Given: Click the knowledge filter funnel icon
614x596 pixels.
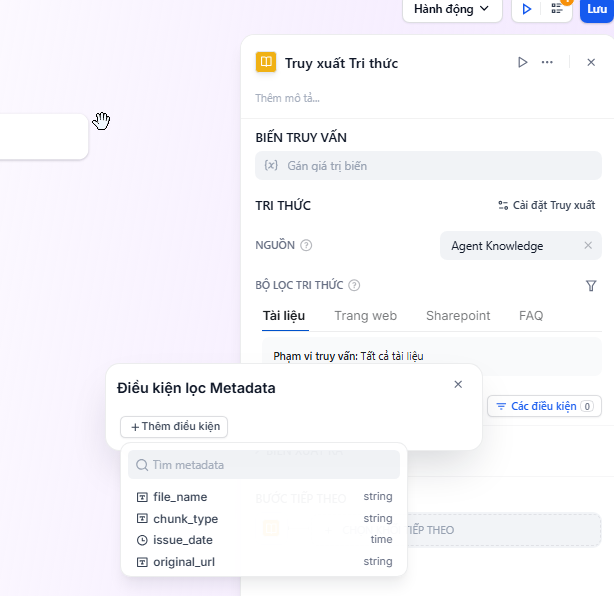Looking at the screenshot, I should 591,286.
